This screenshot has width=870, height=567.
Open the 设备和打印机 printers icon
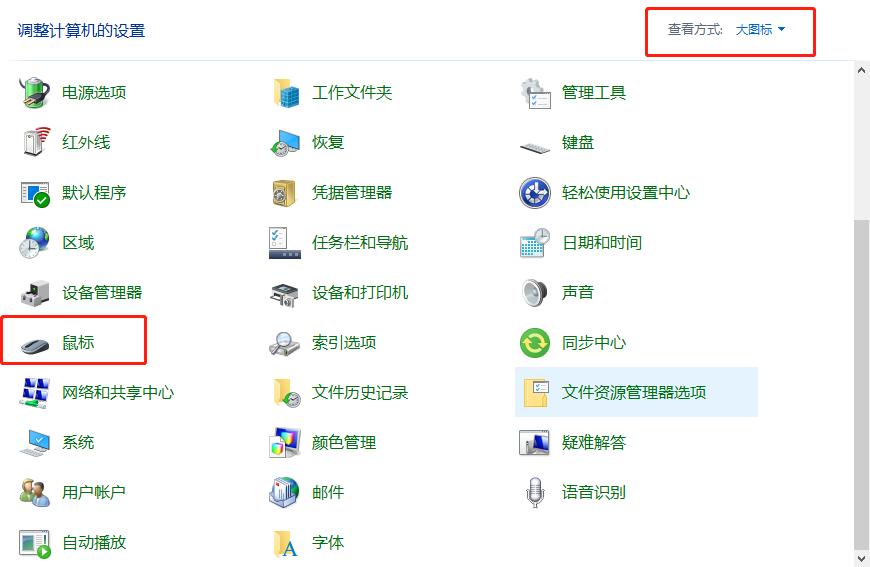pos(285,293)
